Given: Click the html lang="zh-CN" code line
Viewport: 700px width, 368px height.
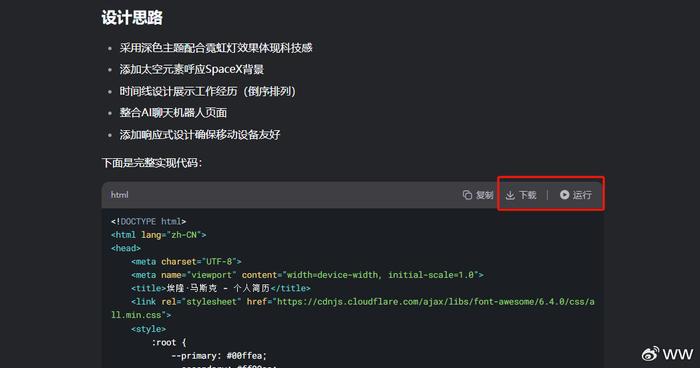Looking at the screenshot, I should coord(158,235).
